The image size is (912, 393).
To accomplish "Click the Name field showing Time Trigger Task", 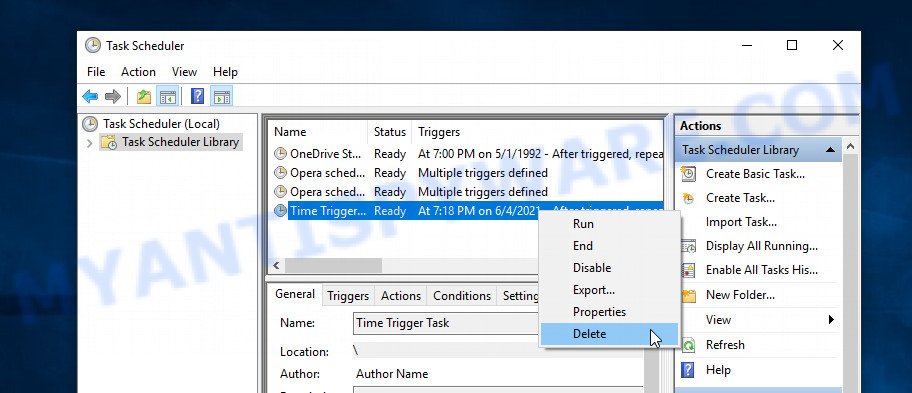I will tap(446, 323).
